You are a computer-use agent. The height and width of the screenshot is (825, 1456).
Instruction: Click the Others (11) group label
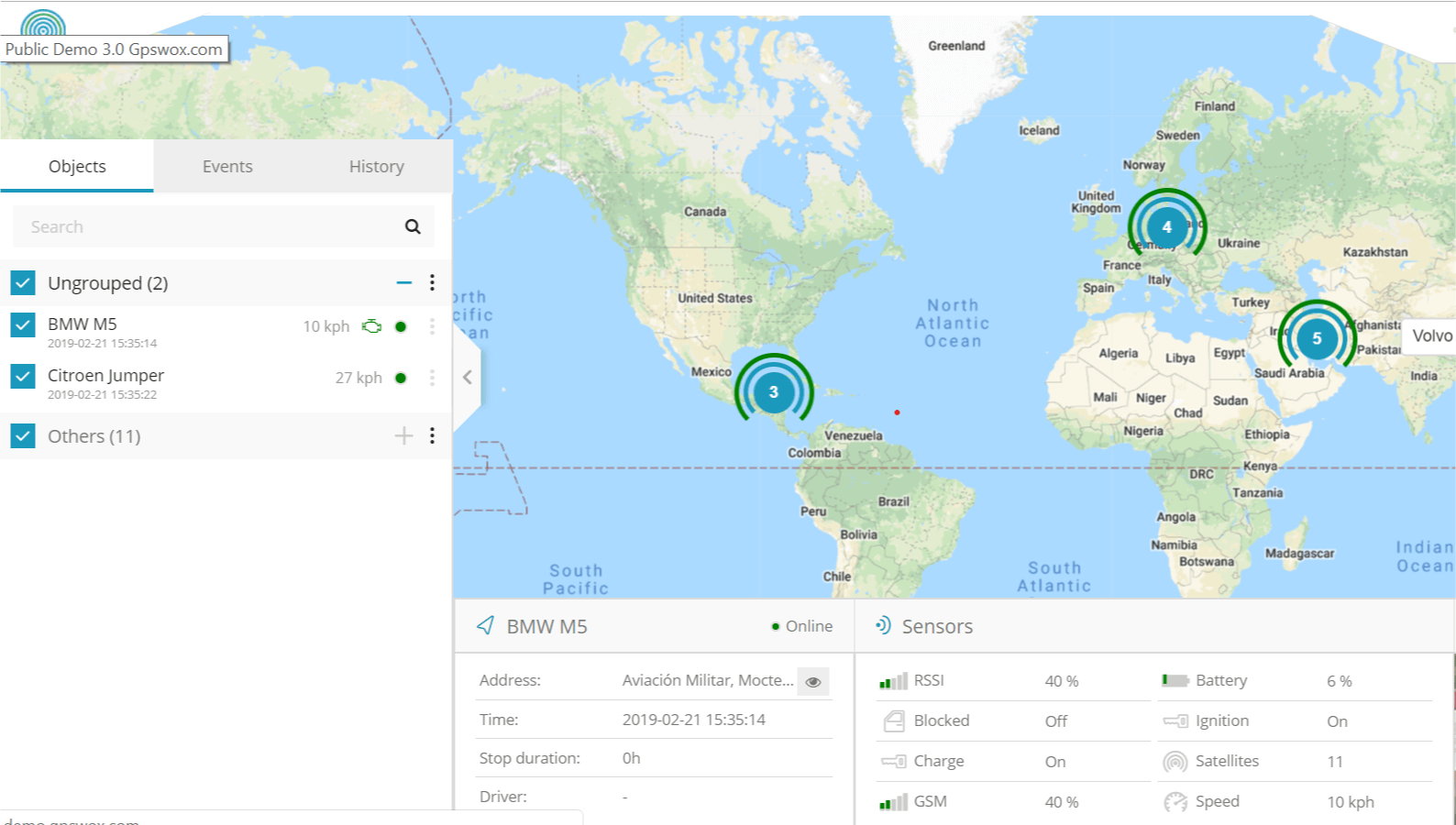click(x=94, y=435)
